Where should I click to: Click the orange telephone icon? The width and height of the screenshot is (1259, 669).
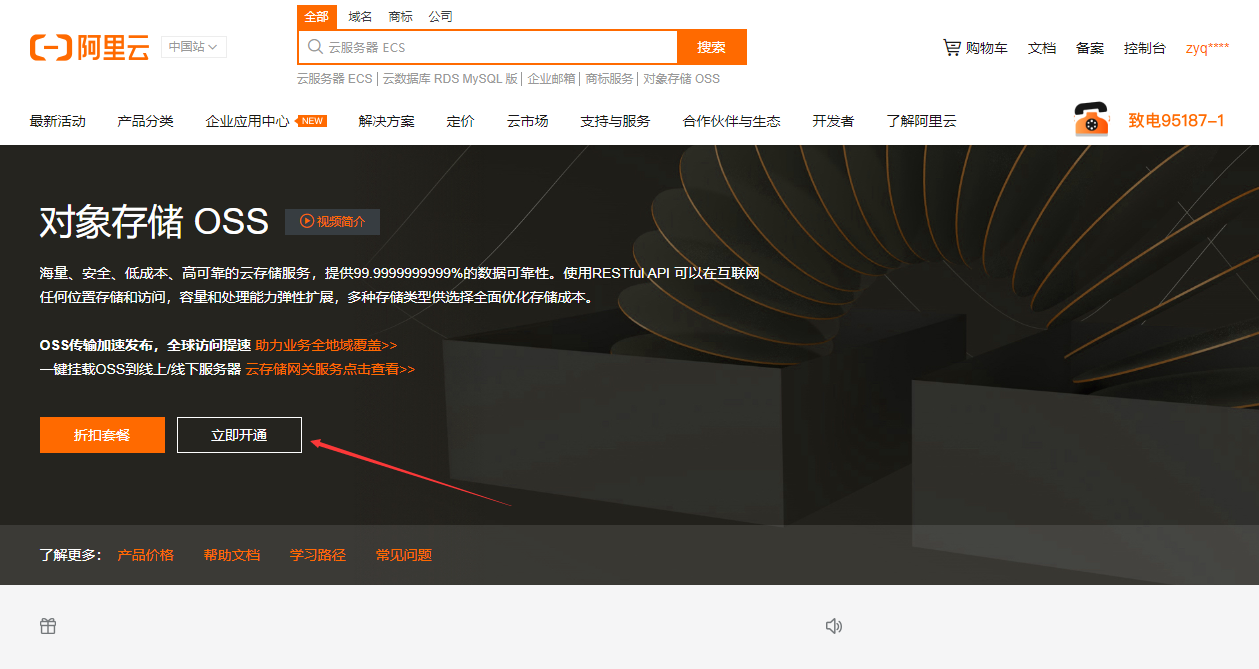(x=1092, y=120)
